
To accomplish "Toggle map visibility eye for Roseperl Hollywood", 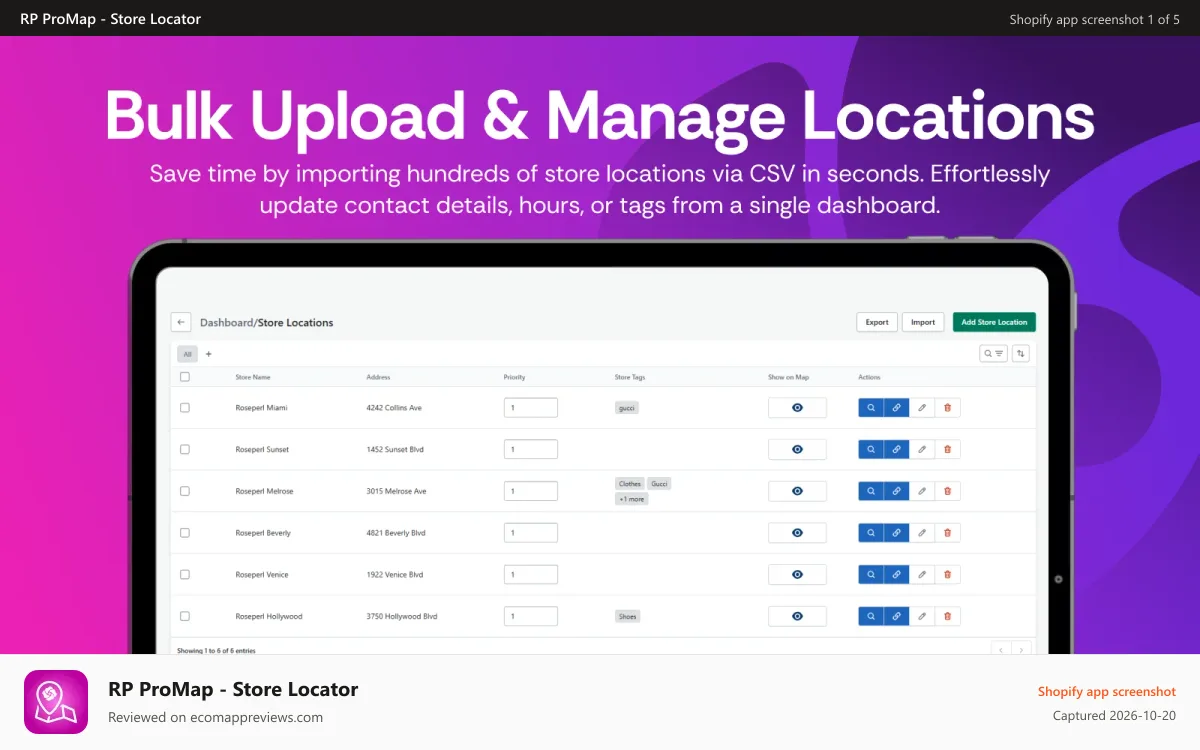I will coord(797,616).
